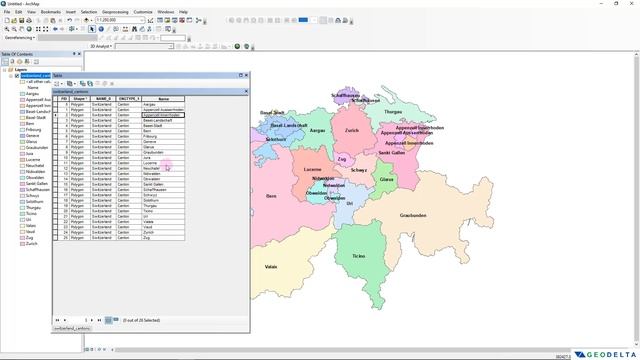This screenshot has height=360, width=640.
Task: Activate the Identify tool
Action: click(101, 29)
